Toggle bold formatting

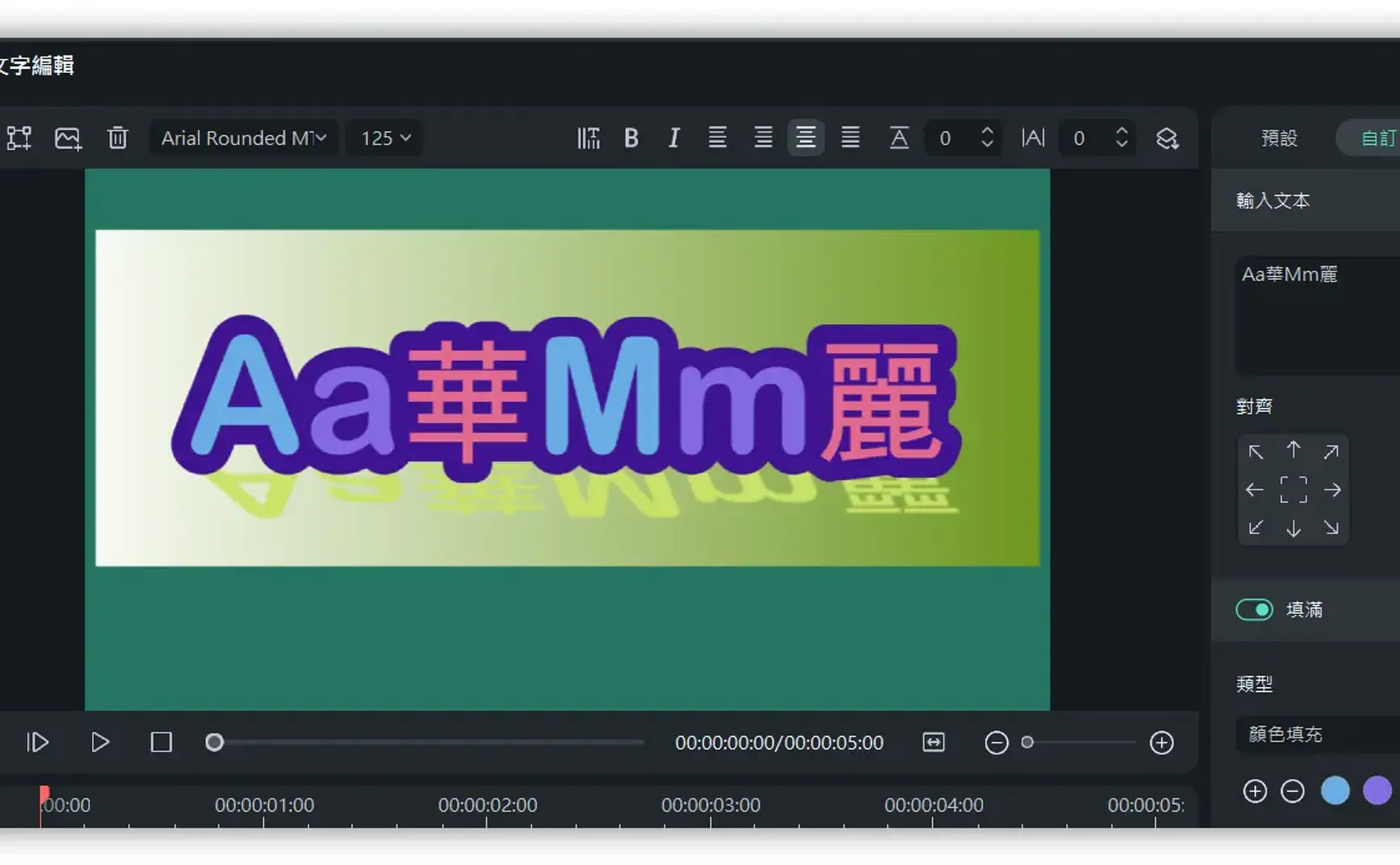pos(631,138)
